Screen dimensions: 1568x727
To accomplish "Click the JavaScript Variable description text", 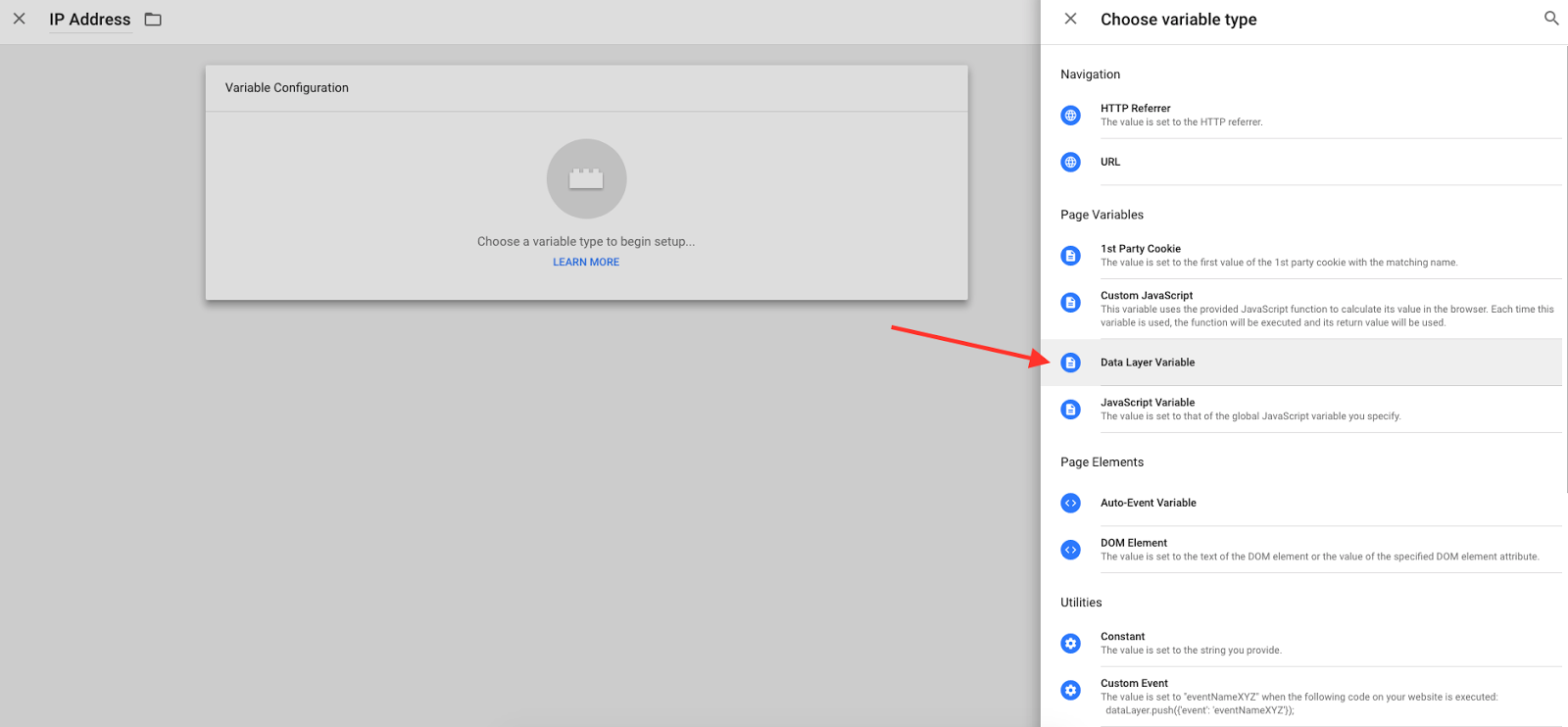I will point(1250,416).
